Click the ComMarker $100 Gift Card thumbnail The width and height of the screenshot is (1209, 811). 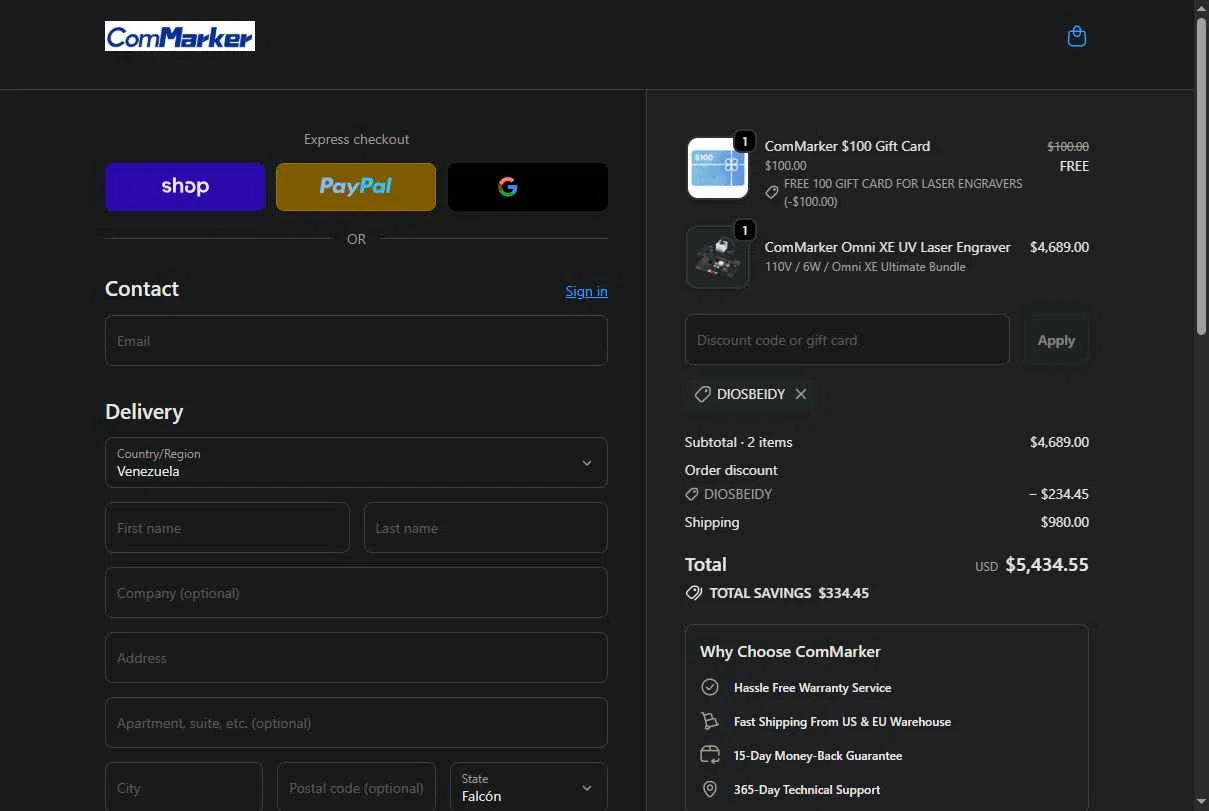pyautogui.click(x=717, y=168)
